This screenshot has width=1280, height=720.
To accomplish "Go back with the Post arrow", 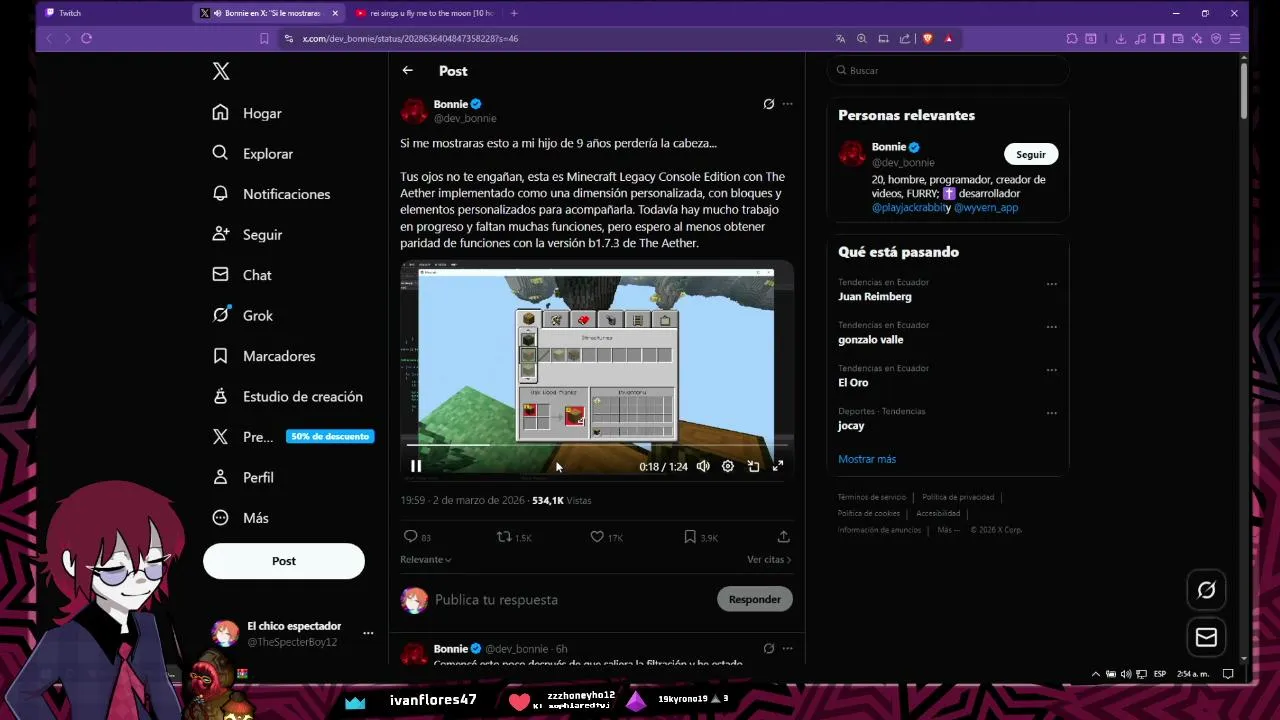I will pyautogui.click(x=407, y=71).
